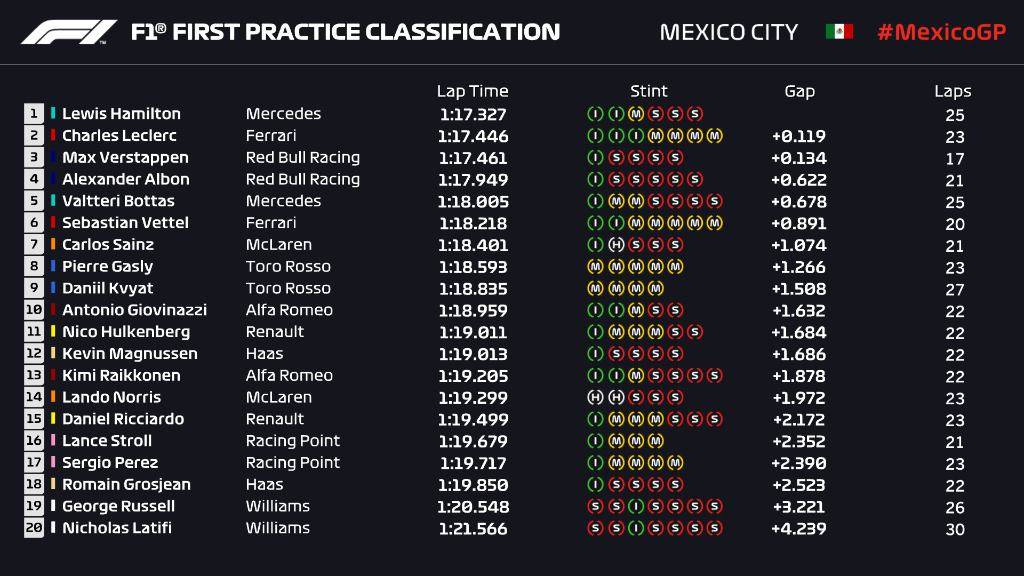Click the red team color bar beside Leclerc

tap(53, 136)
